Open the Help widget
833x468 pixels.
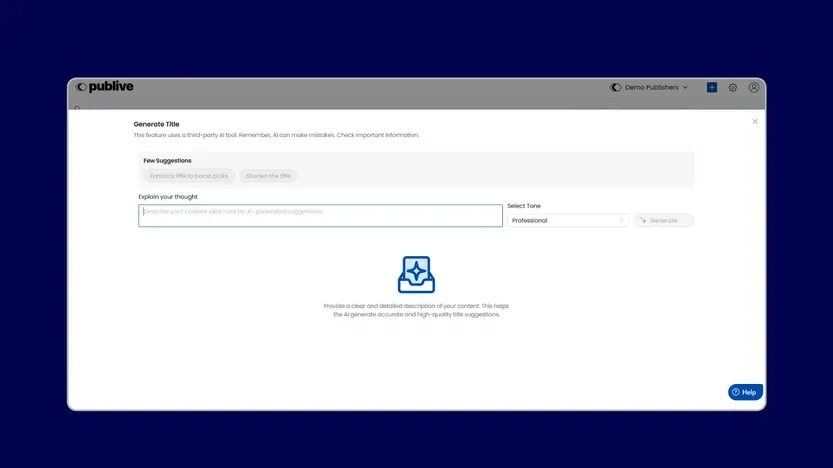click(745, 392)
